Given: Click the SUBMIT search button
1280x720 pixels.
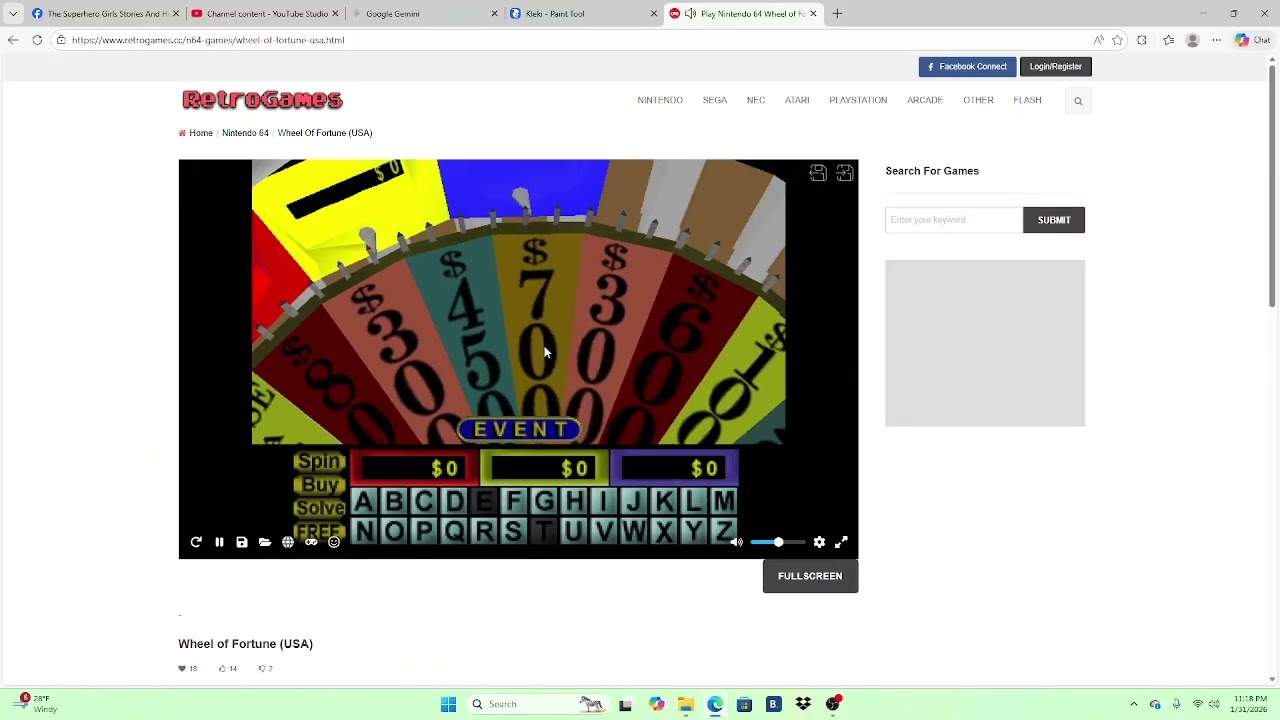Looking at the screenshot, I should pyautogui.click(x=1054, y=220).
